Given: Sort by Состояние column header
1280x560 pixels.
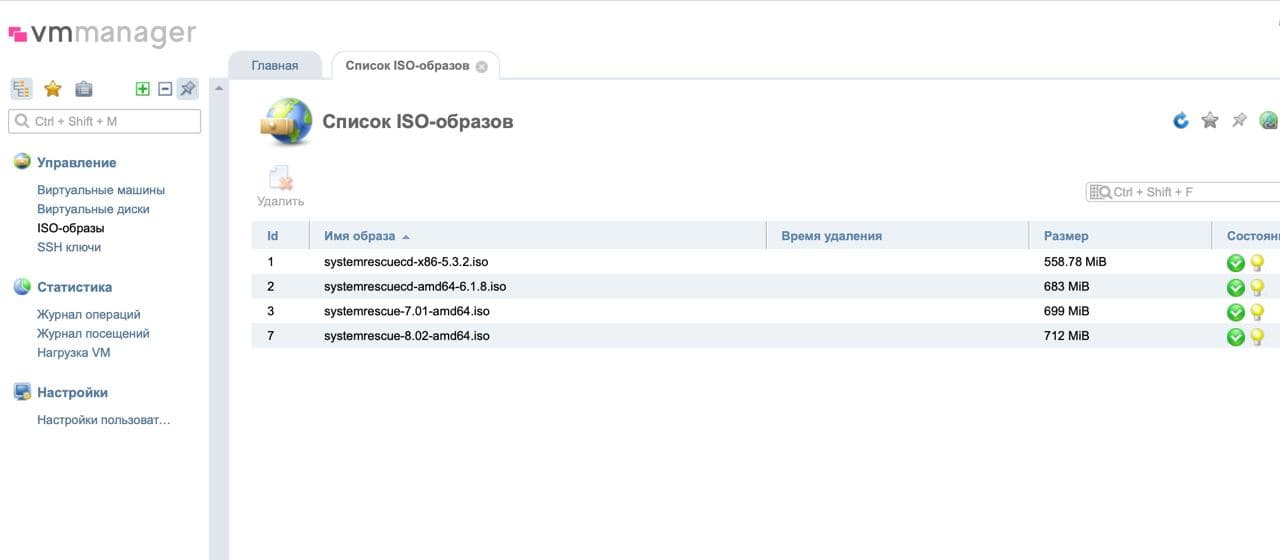Looking at the screenshot, I should click(1246, 236).
